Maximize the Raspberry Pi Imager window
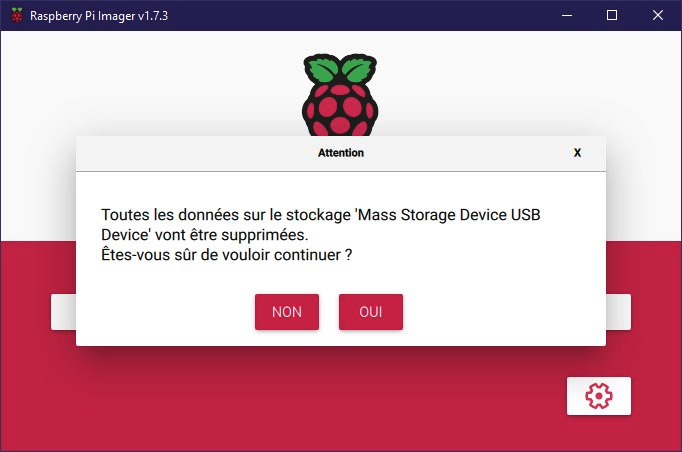 point(611,15)
